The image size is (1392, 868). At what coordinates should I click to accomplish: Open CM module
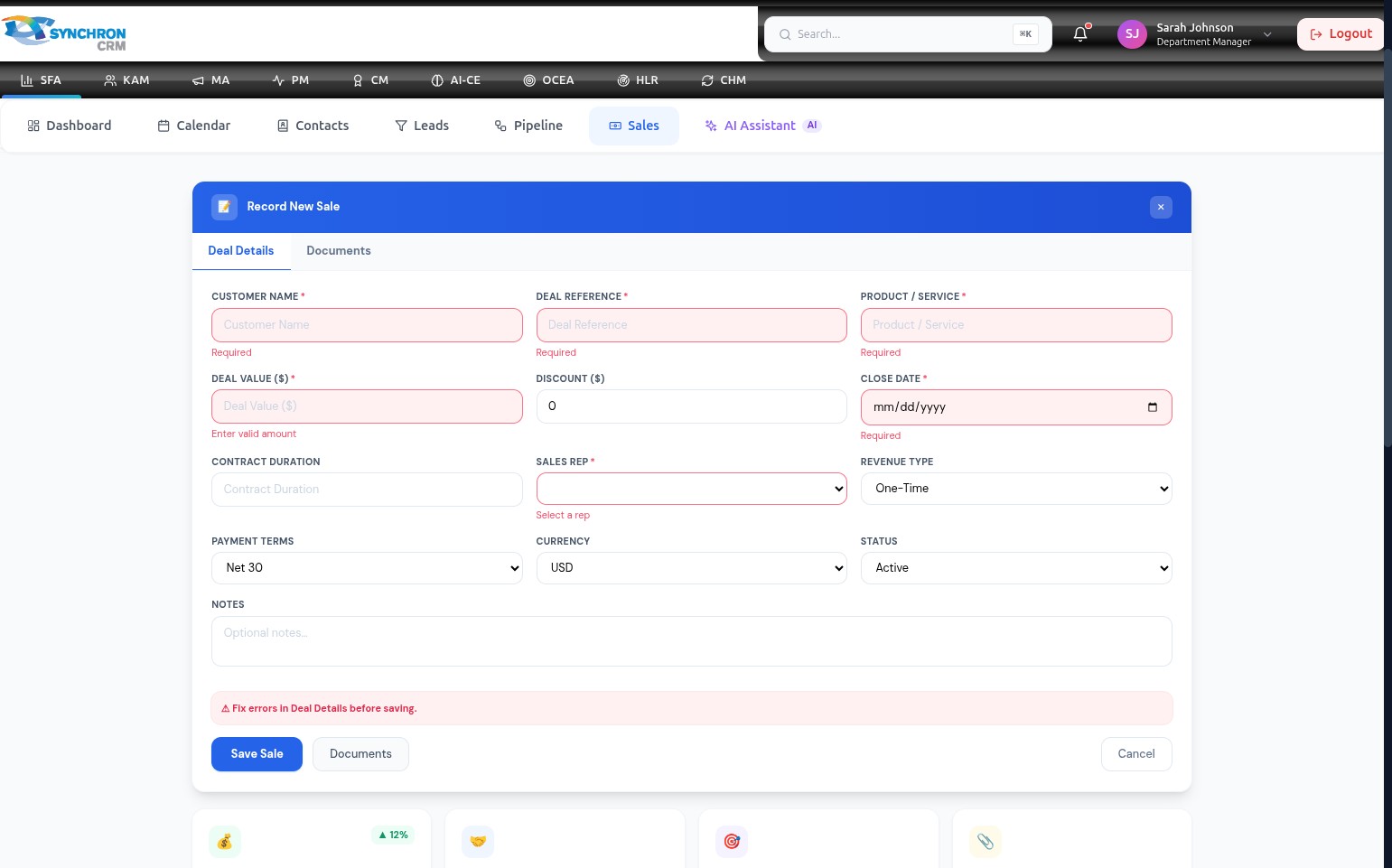point(370,80)
